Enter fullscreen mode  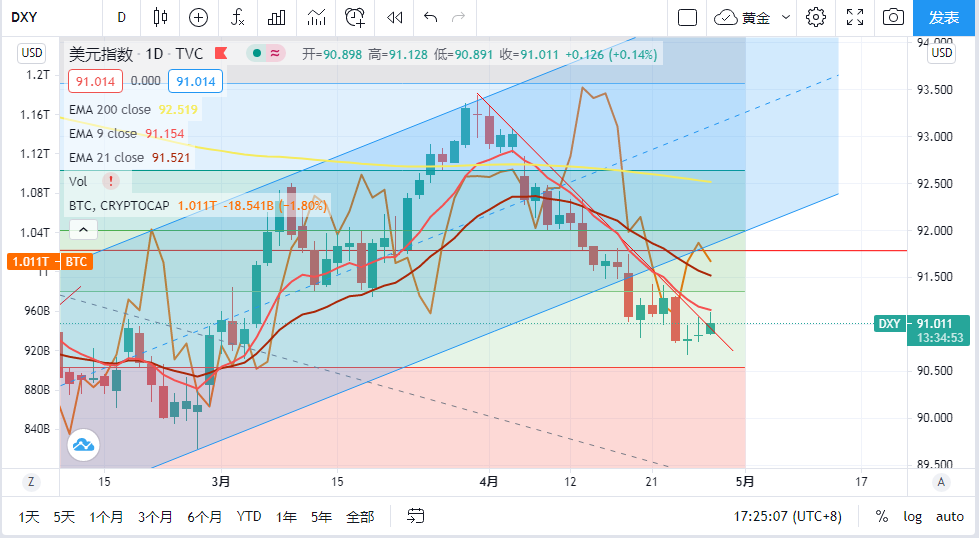pyautogui.click(x=855, y=17)
